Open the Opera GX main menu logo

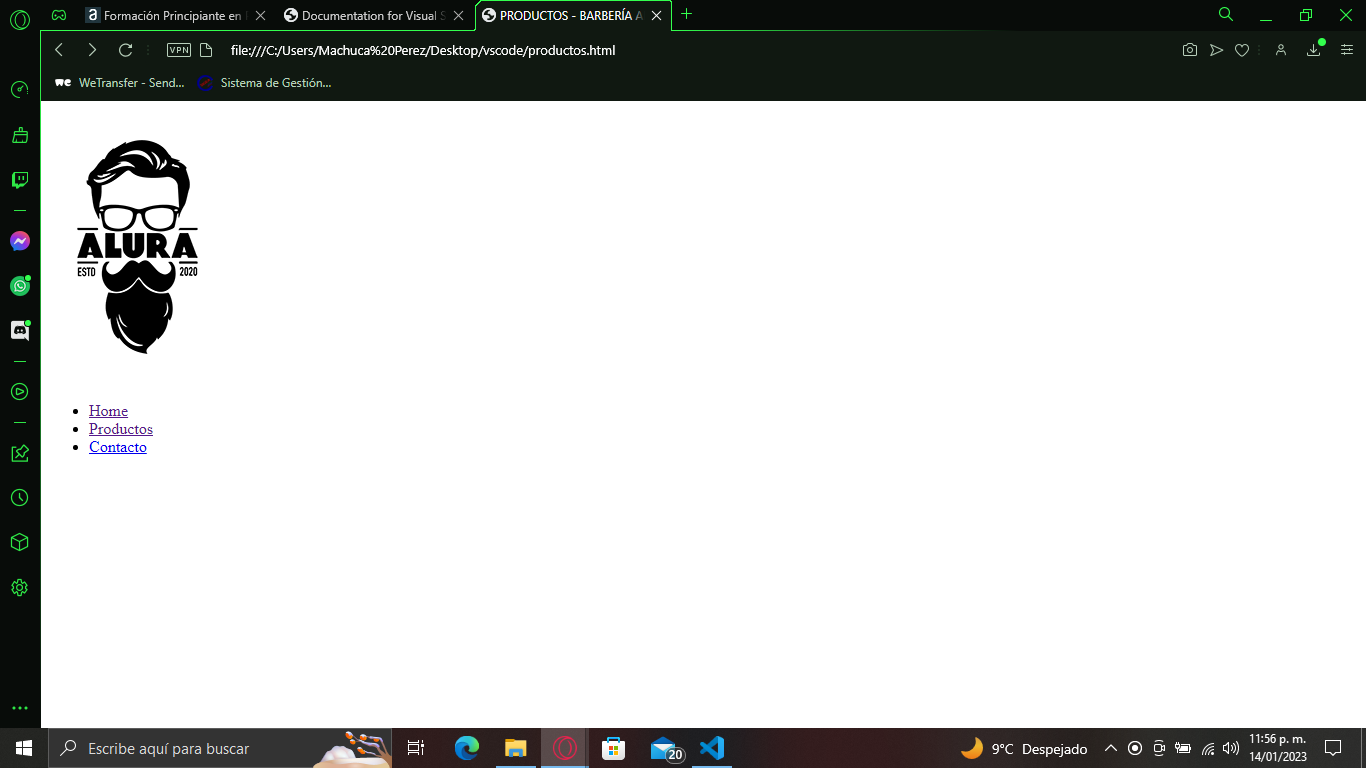point(19,18)
